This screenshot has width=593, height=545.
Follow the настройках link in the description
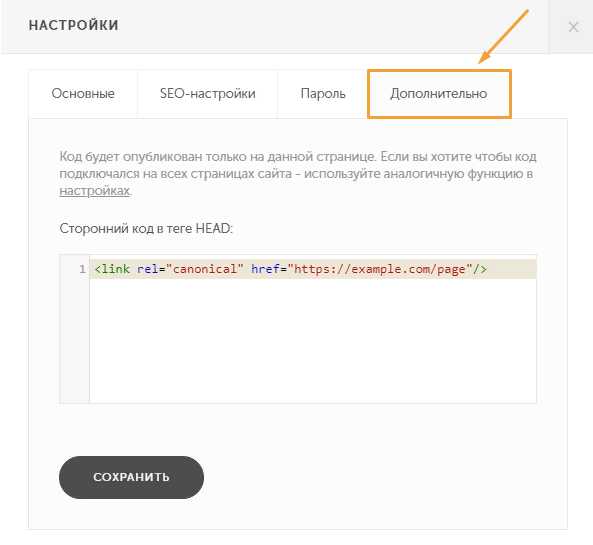[95, 191]
